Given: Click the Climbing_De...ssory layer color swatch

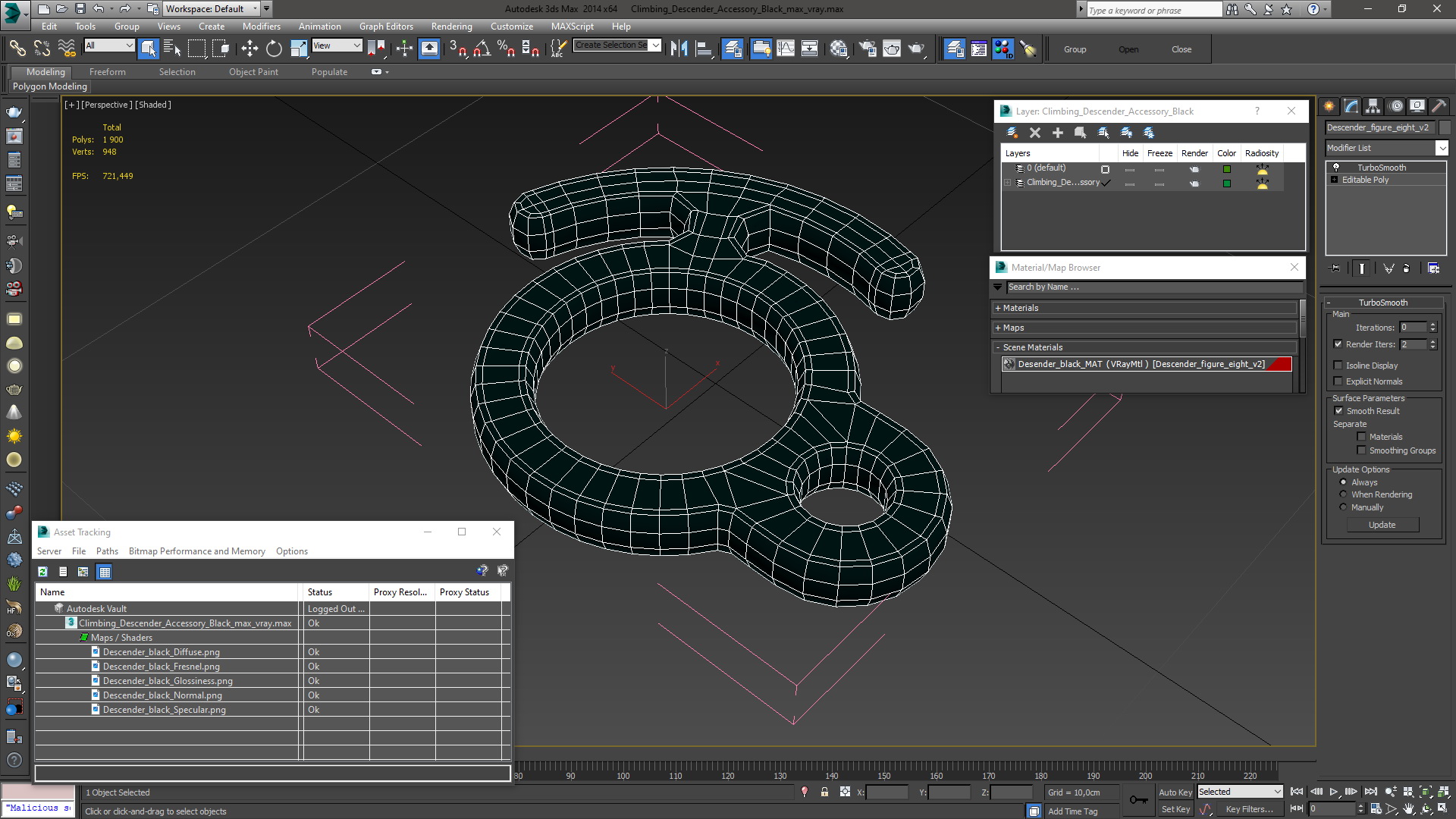Looking at the screenshot, I should pyautogui.click(x=1226, y=184).
